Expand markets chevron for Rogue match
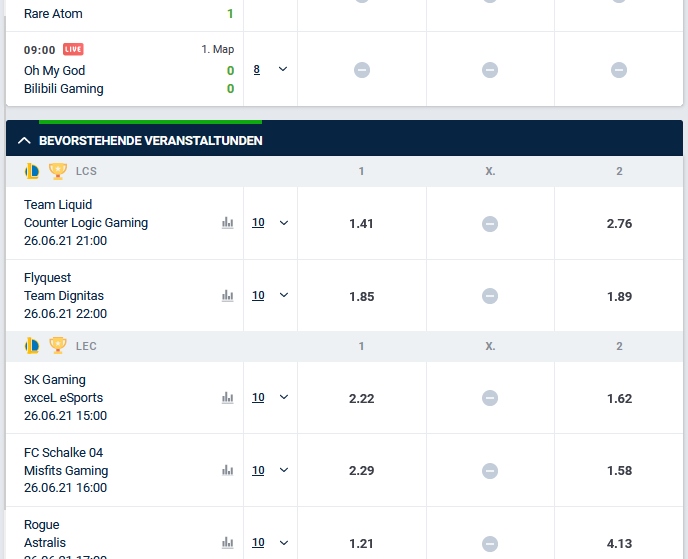688x559 pixels. point(284,543)
